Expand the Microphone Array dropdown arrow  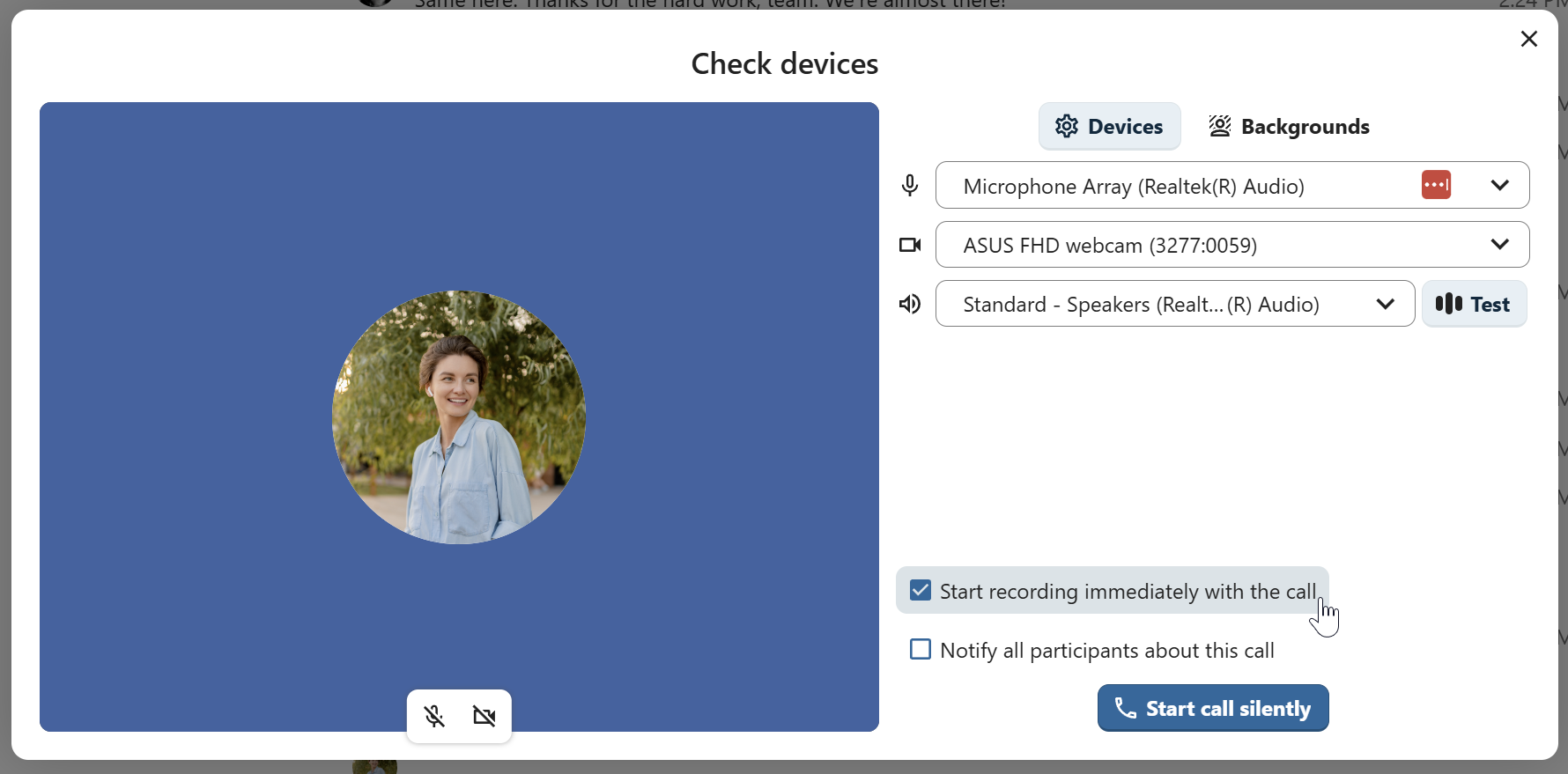click(x=1499, y=185)
